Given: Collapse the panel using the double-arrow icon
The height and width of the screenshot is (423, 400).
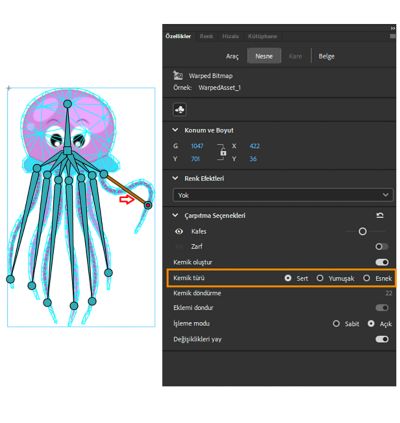Looking at the screenshot, I should pyautogui.click(x=393, y=28).
